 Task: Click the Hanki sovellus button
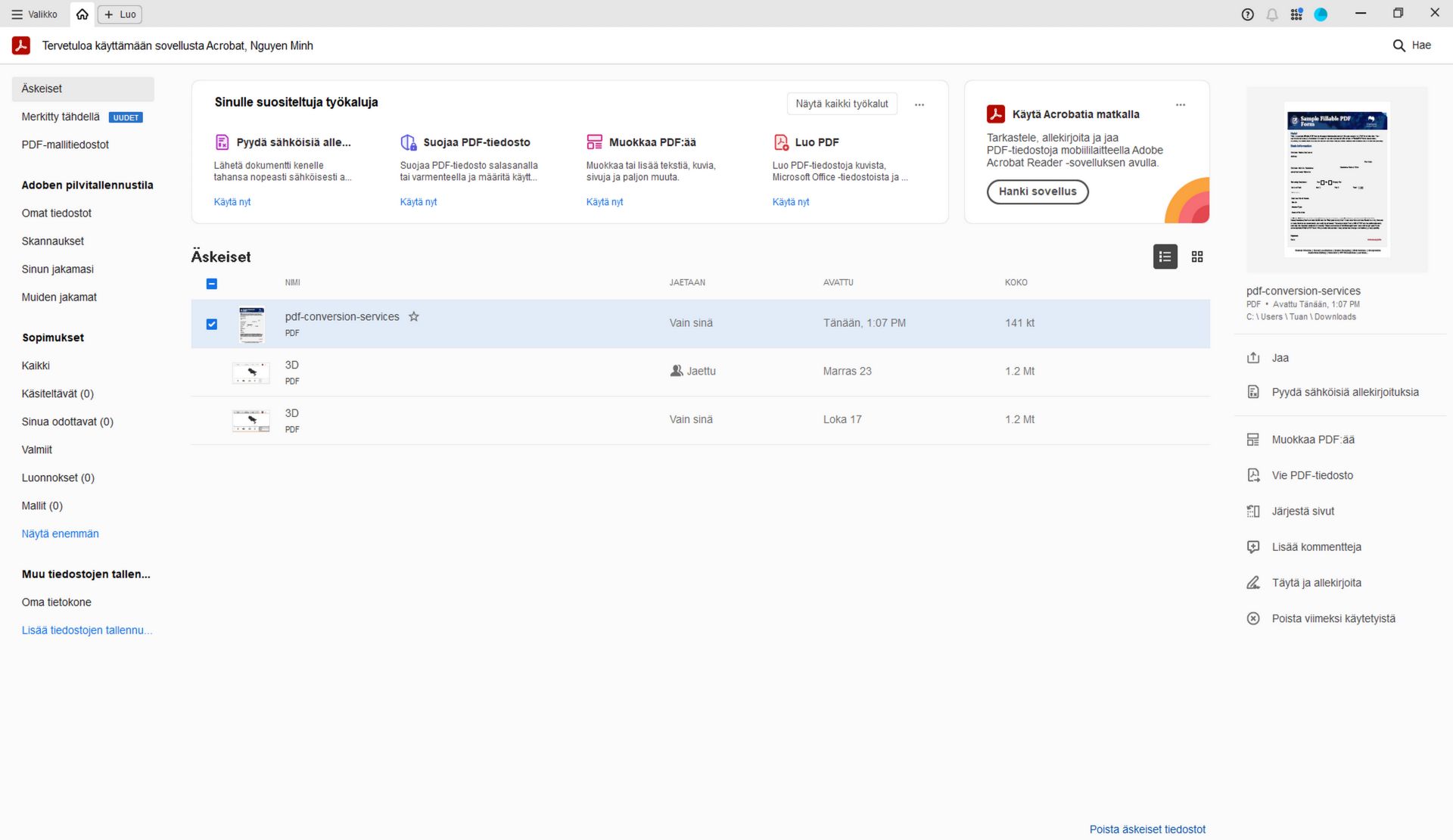pos(1037,191)
